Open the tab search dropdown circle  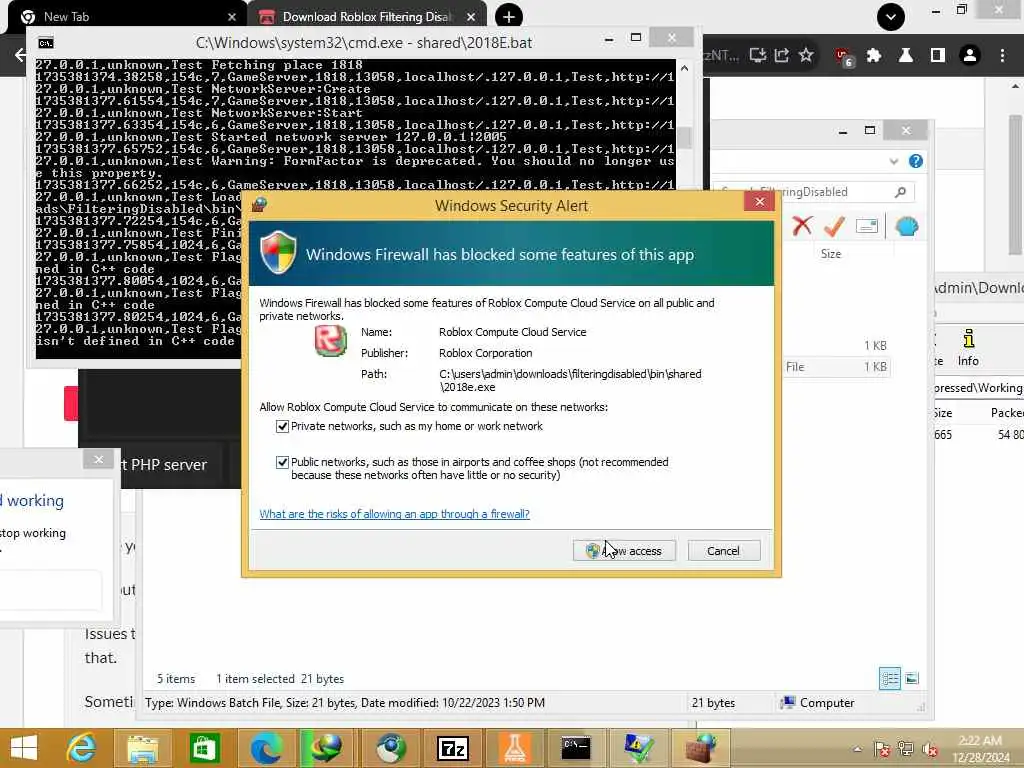click(x=891, y=17)
